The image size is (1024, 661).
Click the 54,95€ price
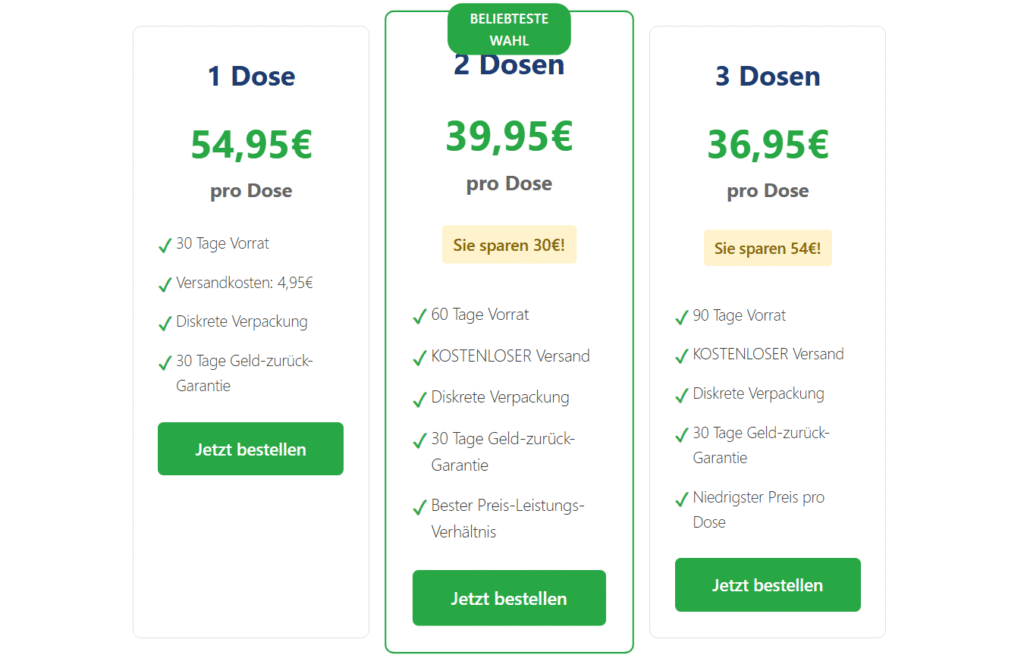click(x=251, y=145)
